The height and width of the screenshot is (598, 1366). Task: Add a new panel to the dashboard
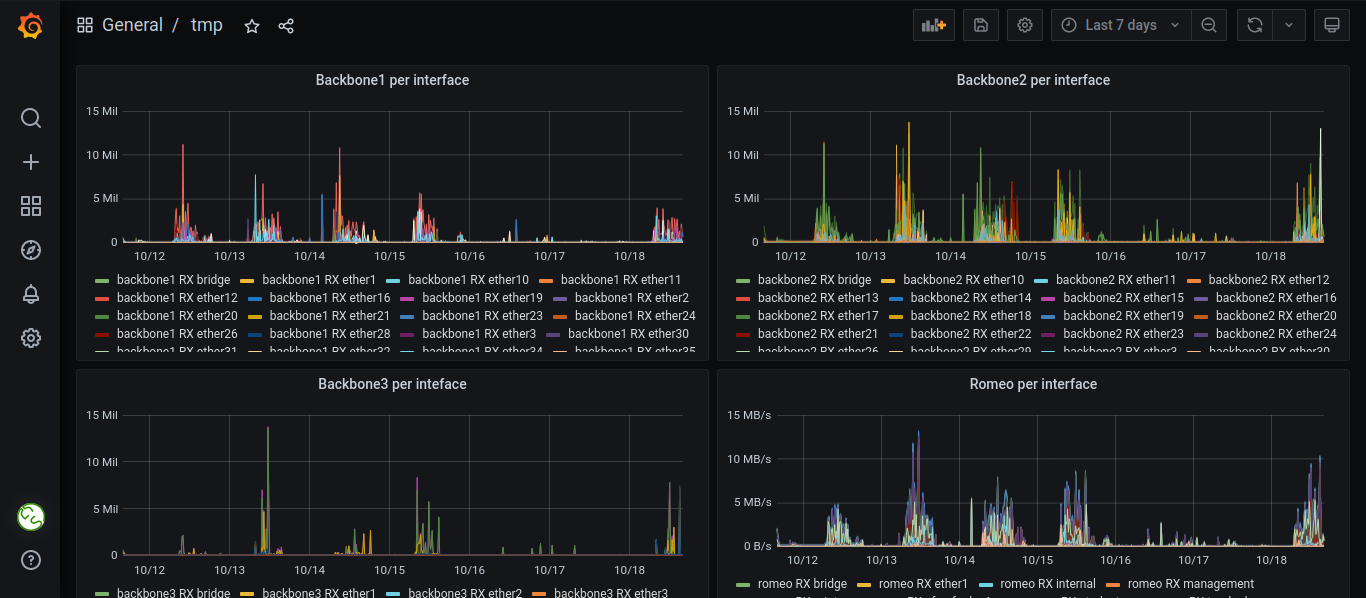[x=933, y=24]
